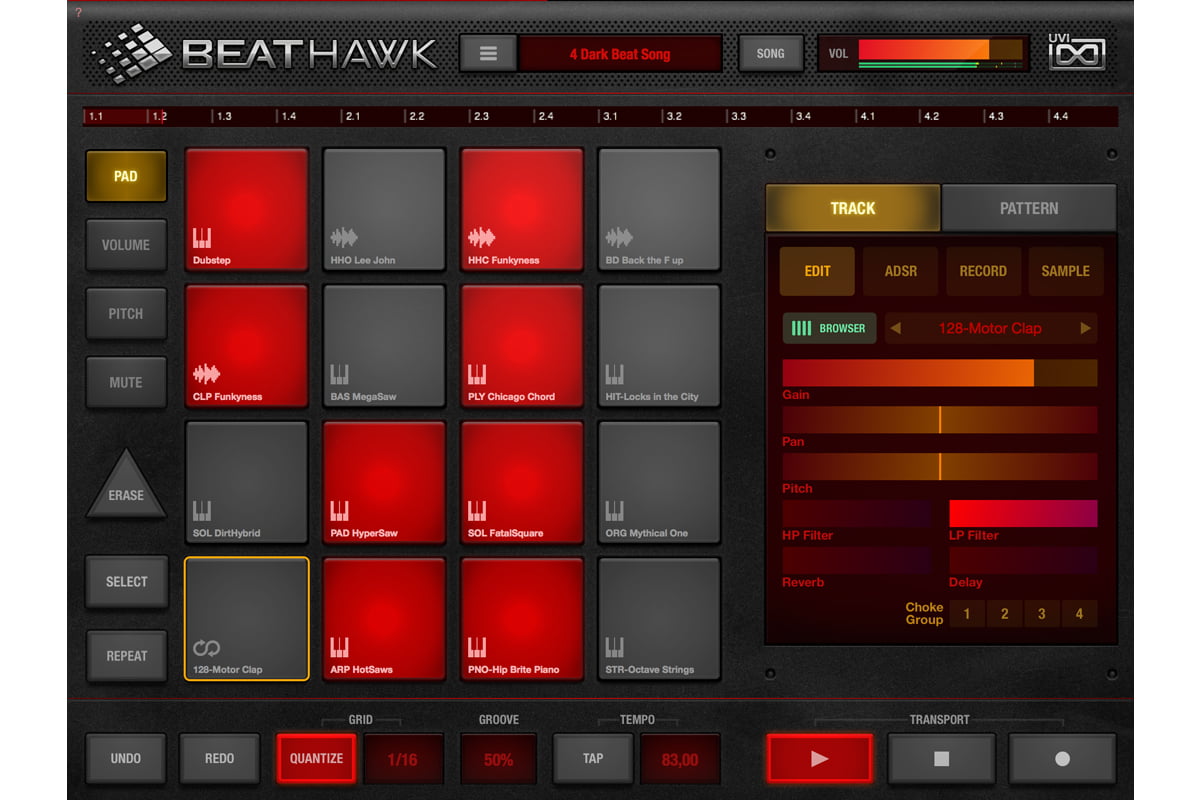Enable MUTE mode
The image size is (1200, 800).
click(126, 382)
